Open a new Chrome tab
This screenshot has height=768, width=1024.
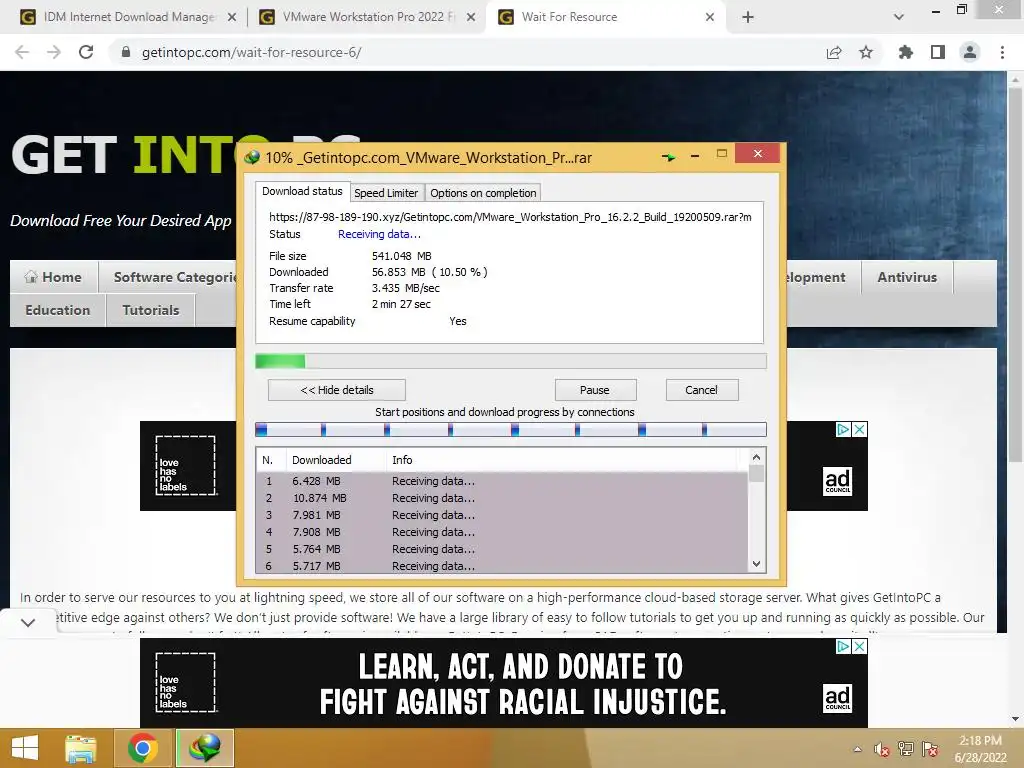tap(748, 17)
